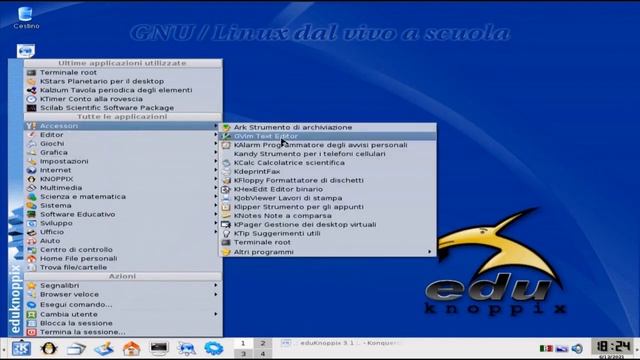Switch to virtual desktop 4
This screenshot has height=360, width=640.
[263, 354]
